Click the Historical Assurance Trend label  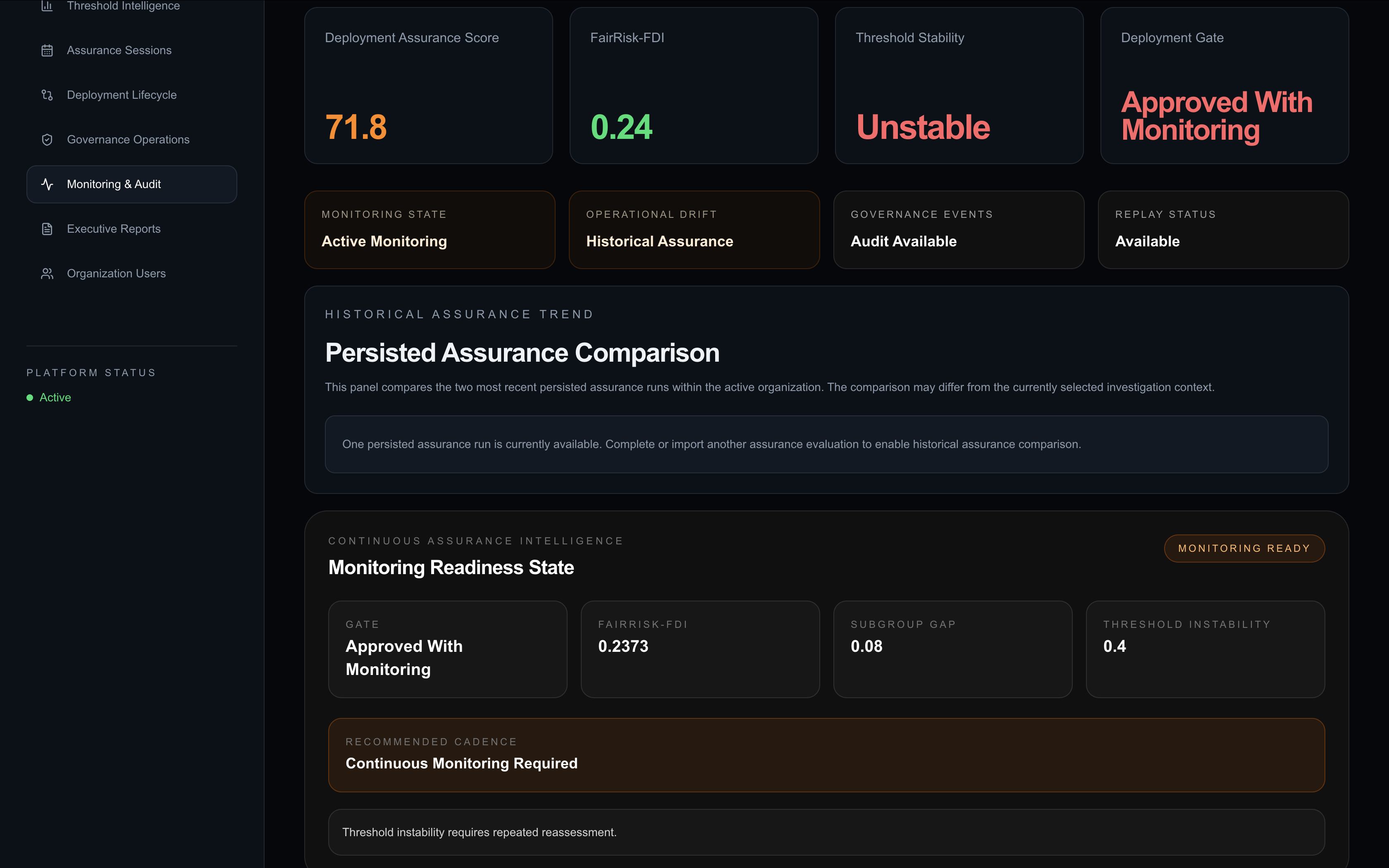[459, 315]
